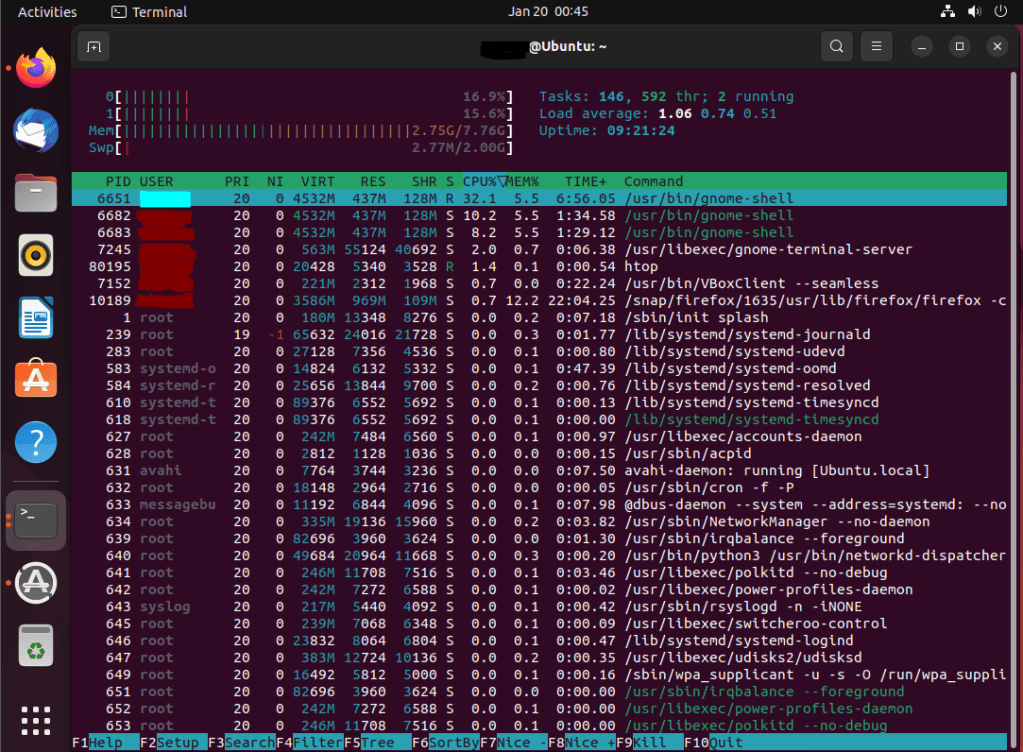Open the system status menu in top bar
The width and height of the screenshot is (1023, 752).
pyautogui.click(x=973, y=12)
